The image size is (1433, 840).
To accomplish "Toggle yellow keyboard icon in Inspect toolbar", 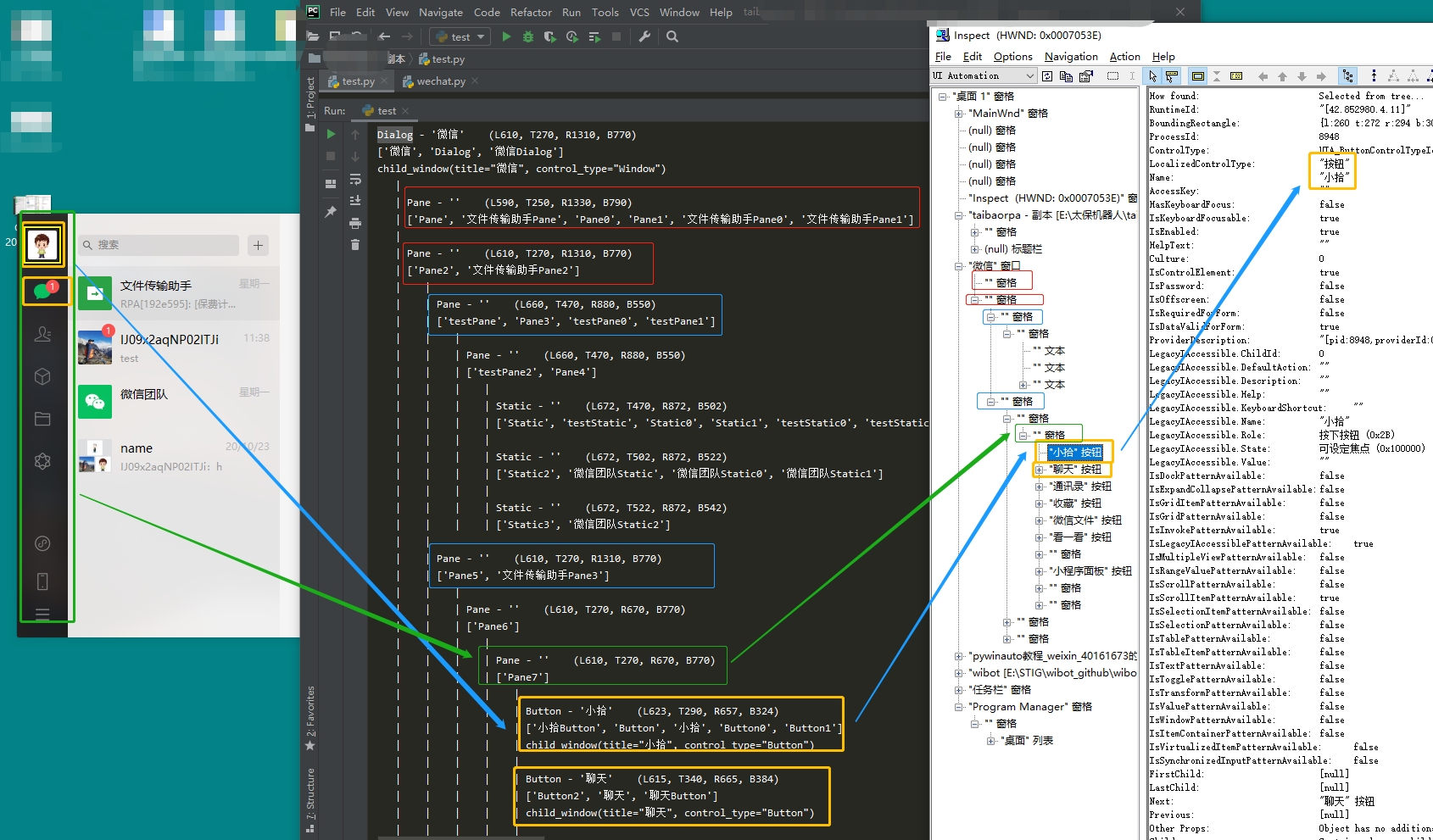I will coord(1236,75).
